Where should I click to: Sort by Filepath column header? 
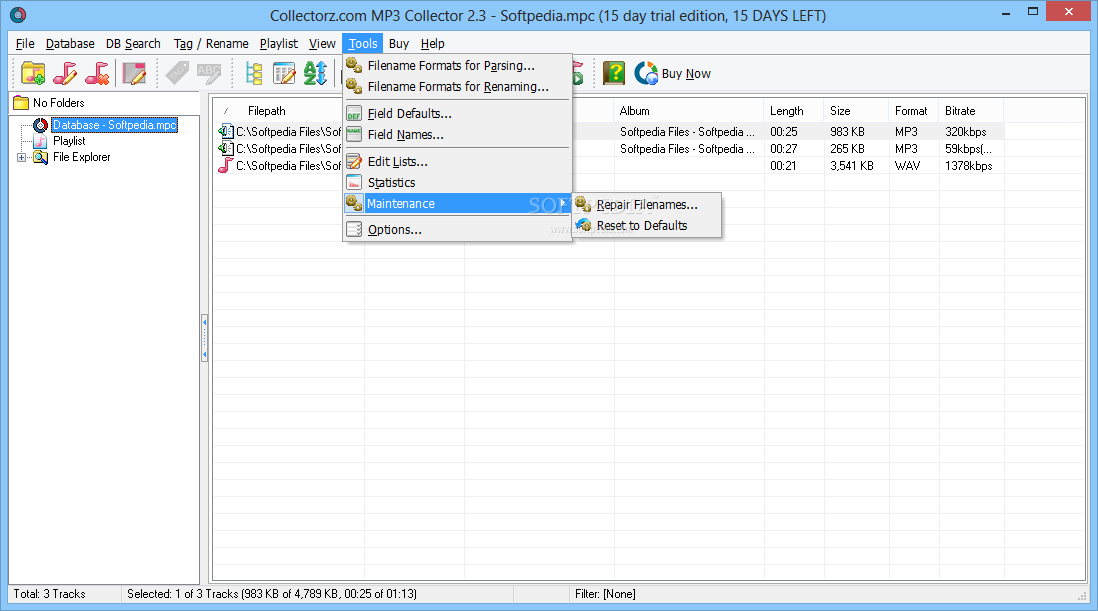[x=266, y=111]
